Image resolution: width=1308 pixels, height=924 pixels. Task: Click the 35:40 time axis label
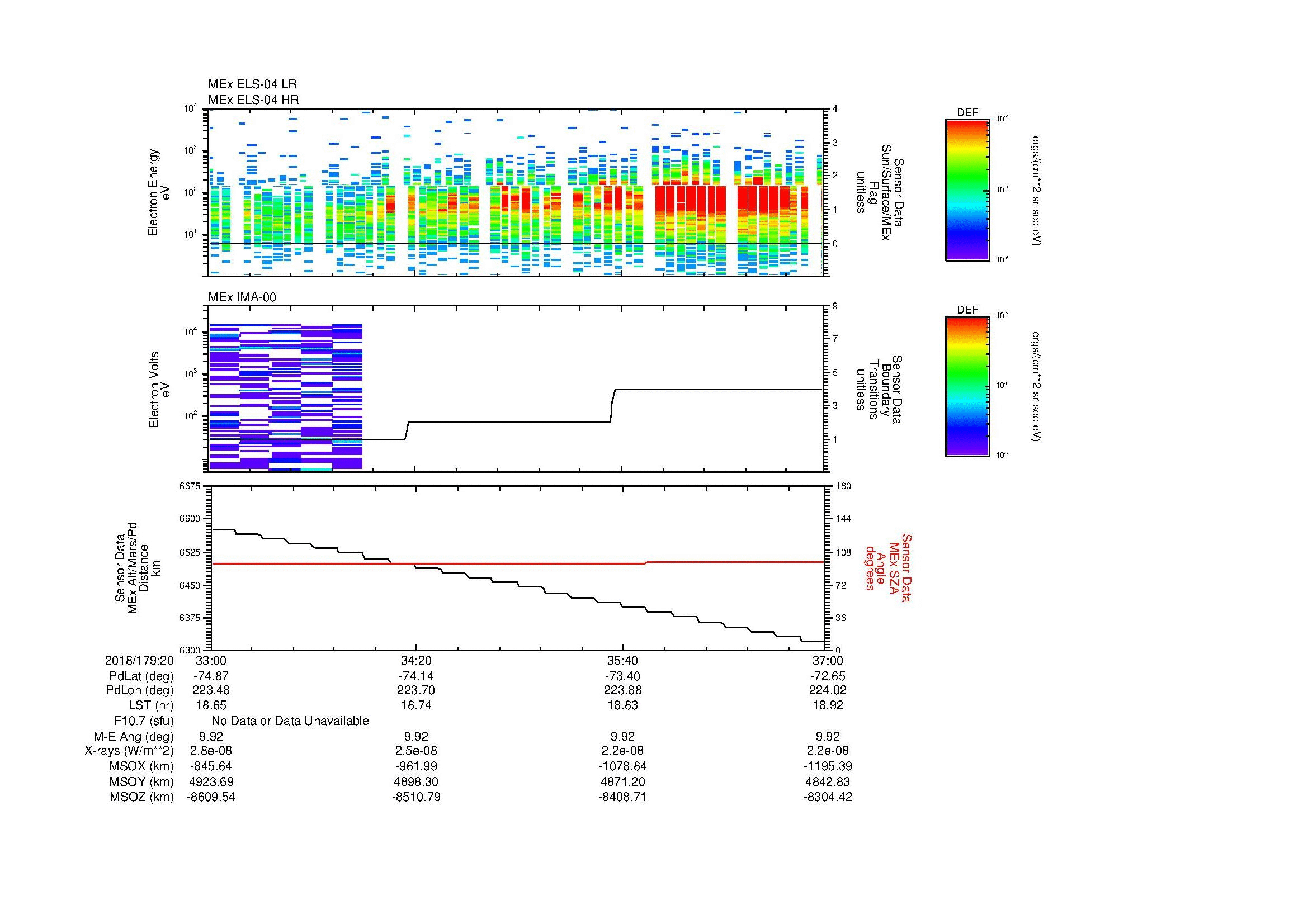click(x=622, y=660)
